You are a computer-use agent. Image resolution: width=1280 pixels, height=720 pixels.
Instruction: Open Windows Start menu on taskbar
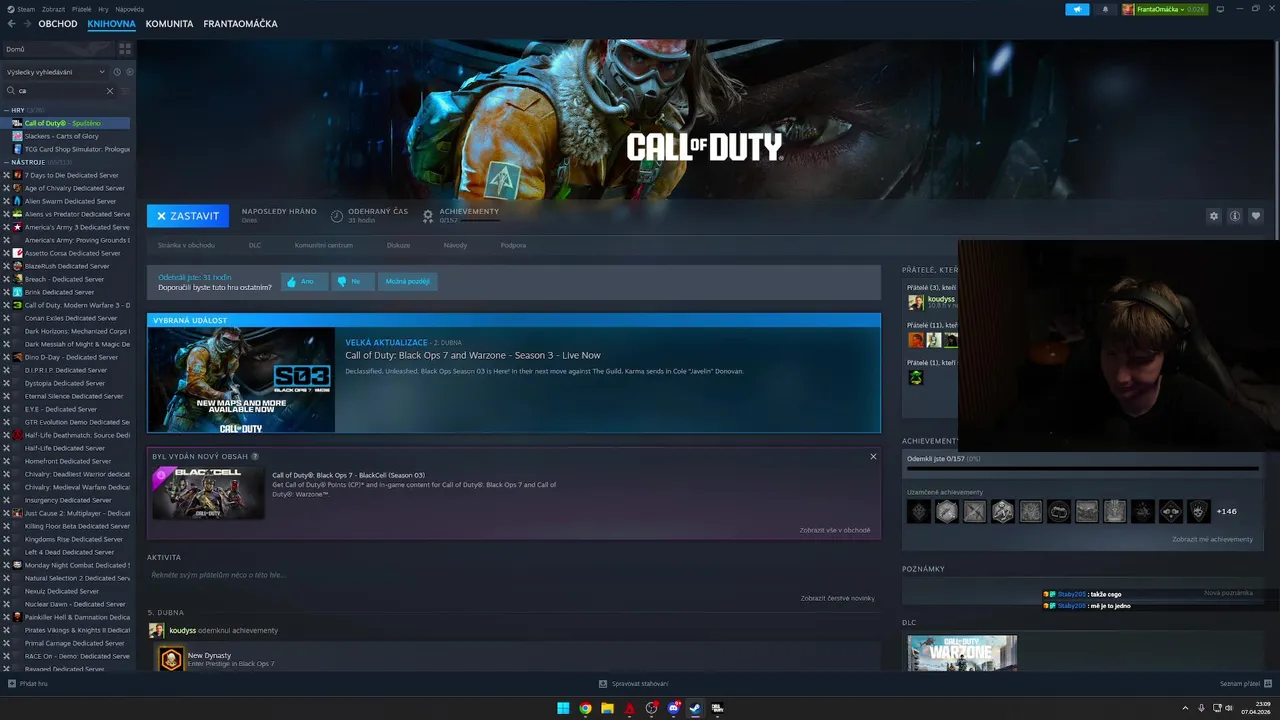(563, 708)
